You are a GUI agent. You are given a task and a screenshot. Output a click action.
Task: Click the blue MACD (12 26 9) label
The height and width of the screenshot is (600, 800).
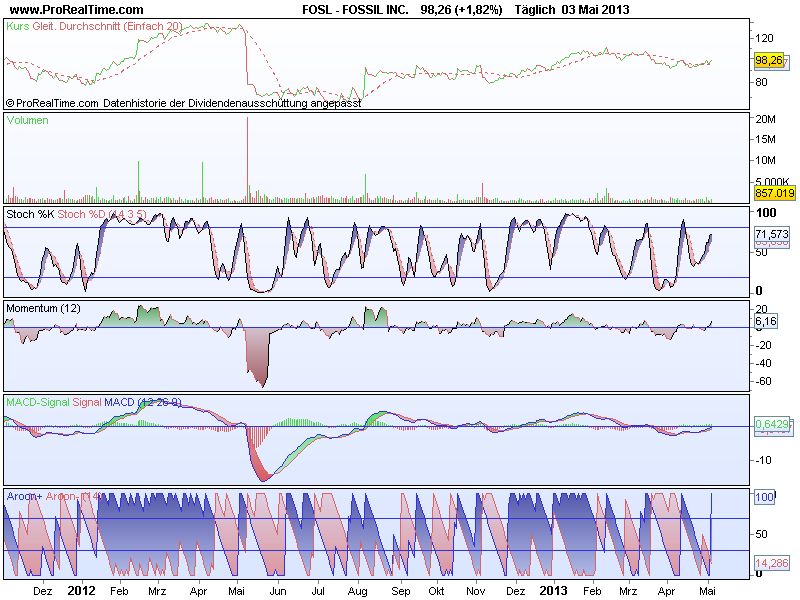coord(142,402)
